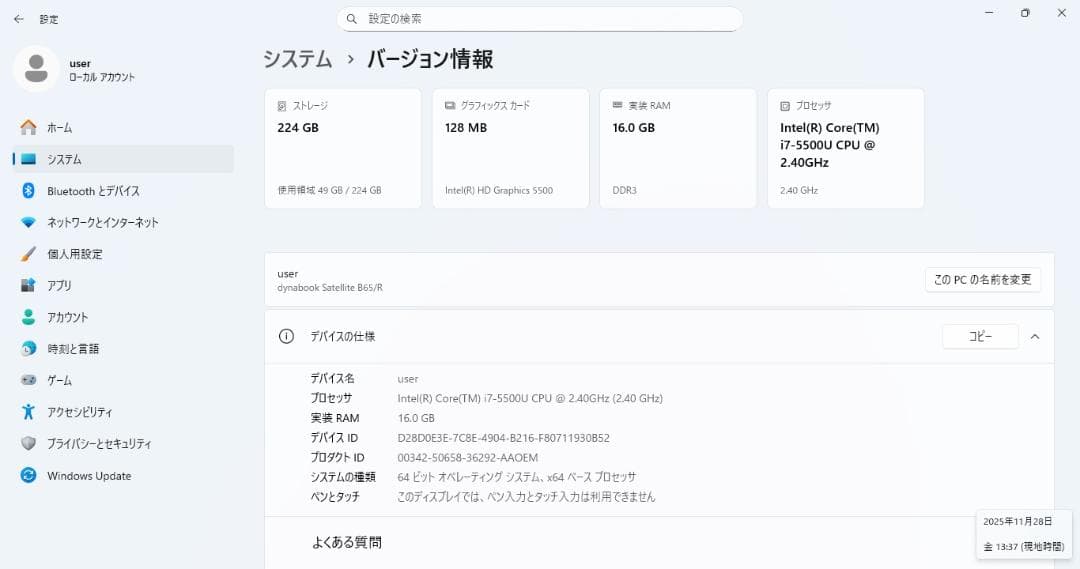
Task: Click the 2025年11月28日 date tooltip
Action: [x=1017, y=521]
